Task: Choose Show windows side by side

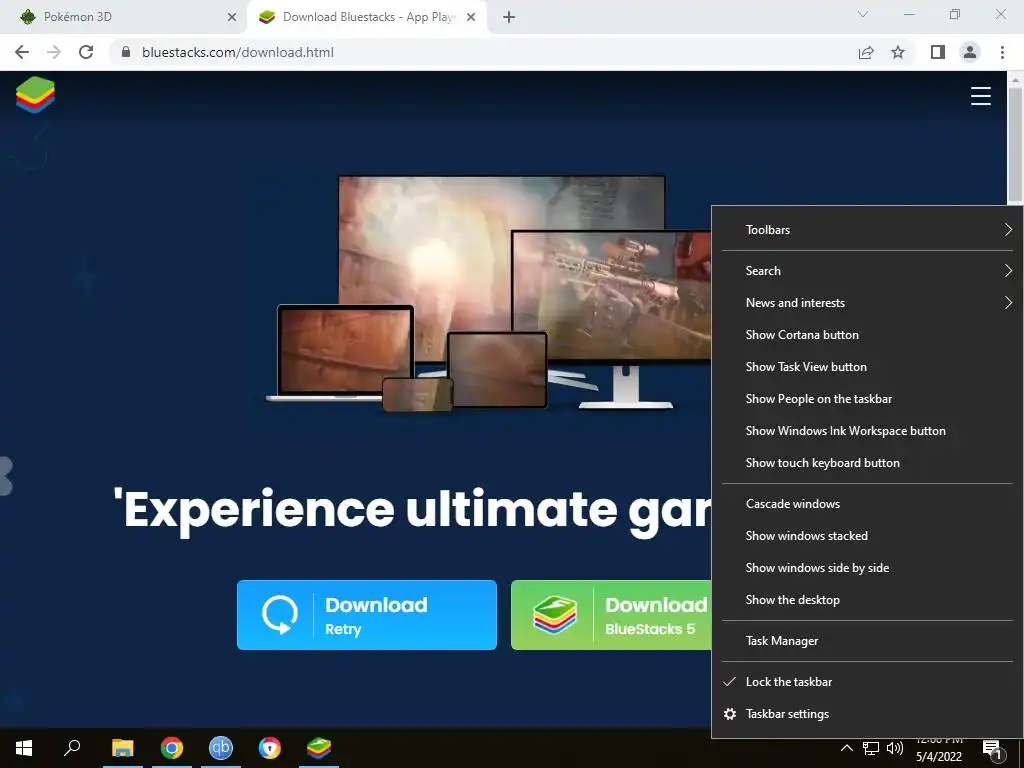Action: click(x=867, y=568)
